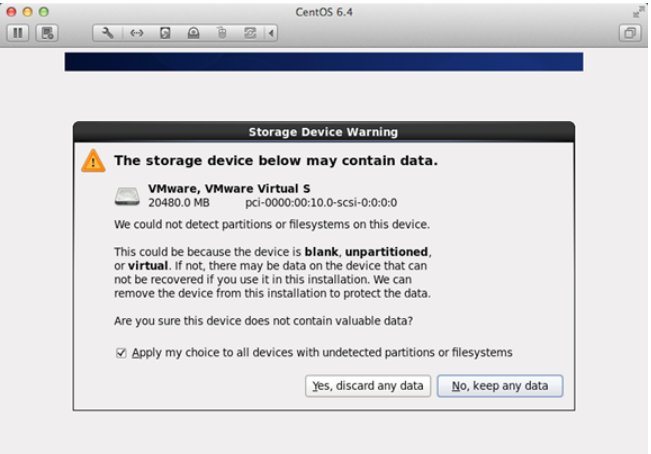This screenshot has width=651, height=454.
Task: Click the hard disk device icon in toolbar
Action: (165, 33)
